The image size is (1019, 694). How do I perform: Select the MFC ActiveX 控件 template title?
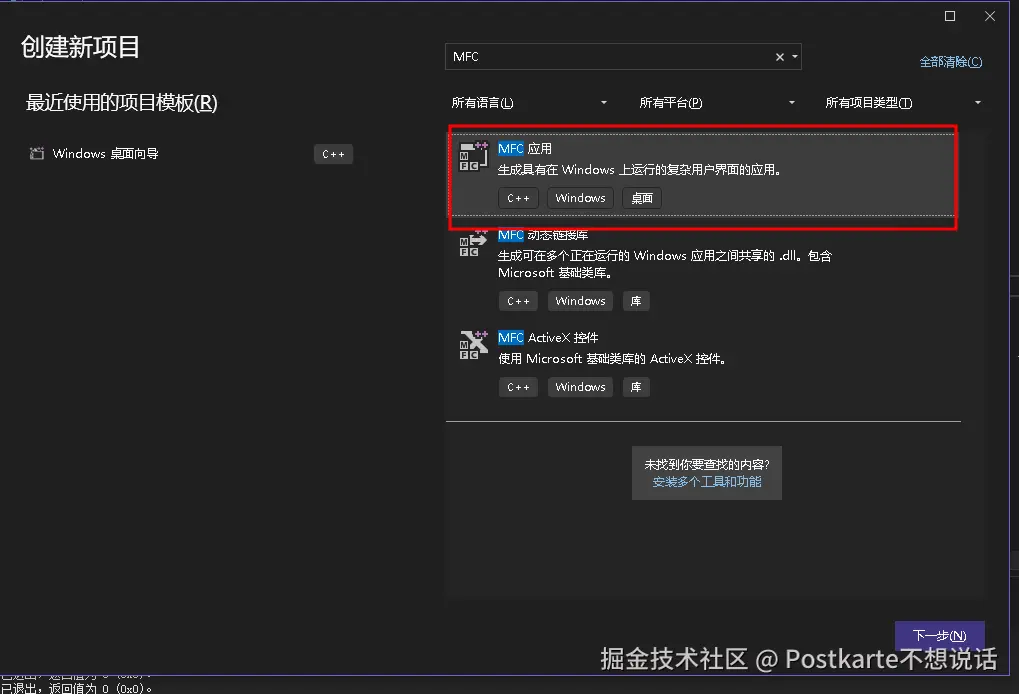pos(548,338)
